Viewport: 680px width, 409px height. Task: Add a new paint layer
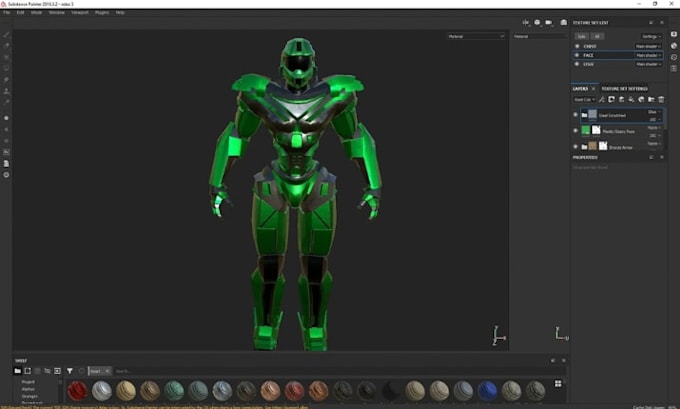pyautogui.click(x=621, y=99)
